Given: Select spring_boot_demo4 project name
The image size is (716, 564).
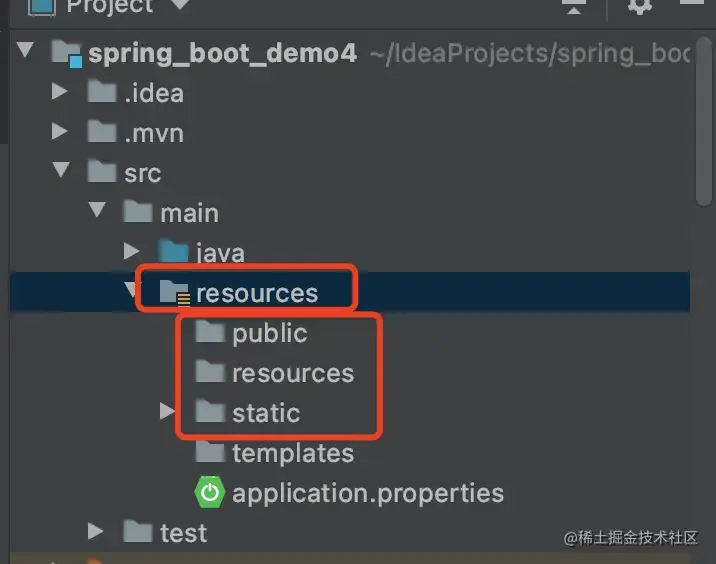Looking at the screenshot, I should coord(222,53).
